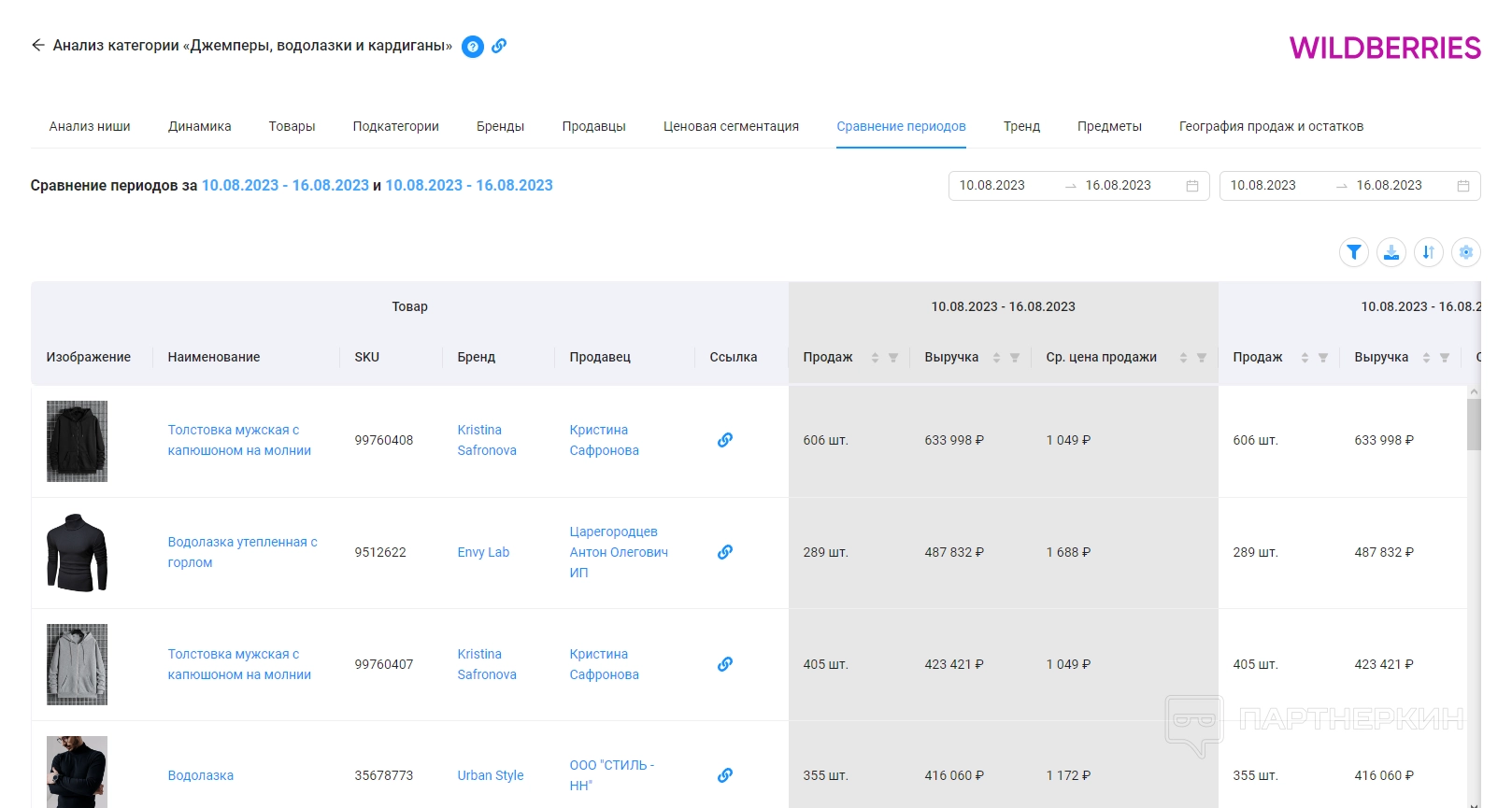Screen dimensions: 1512x808
Task: Click the link icon in the Envy Lab row
Action: pos(724,552)
